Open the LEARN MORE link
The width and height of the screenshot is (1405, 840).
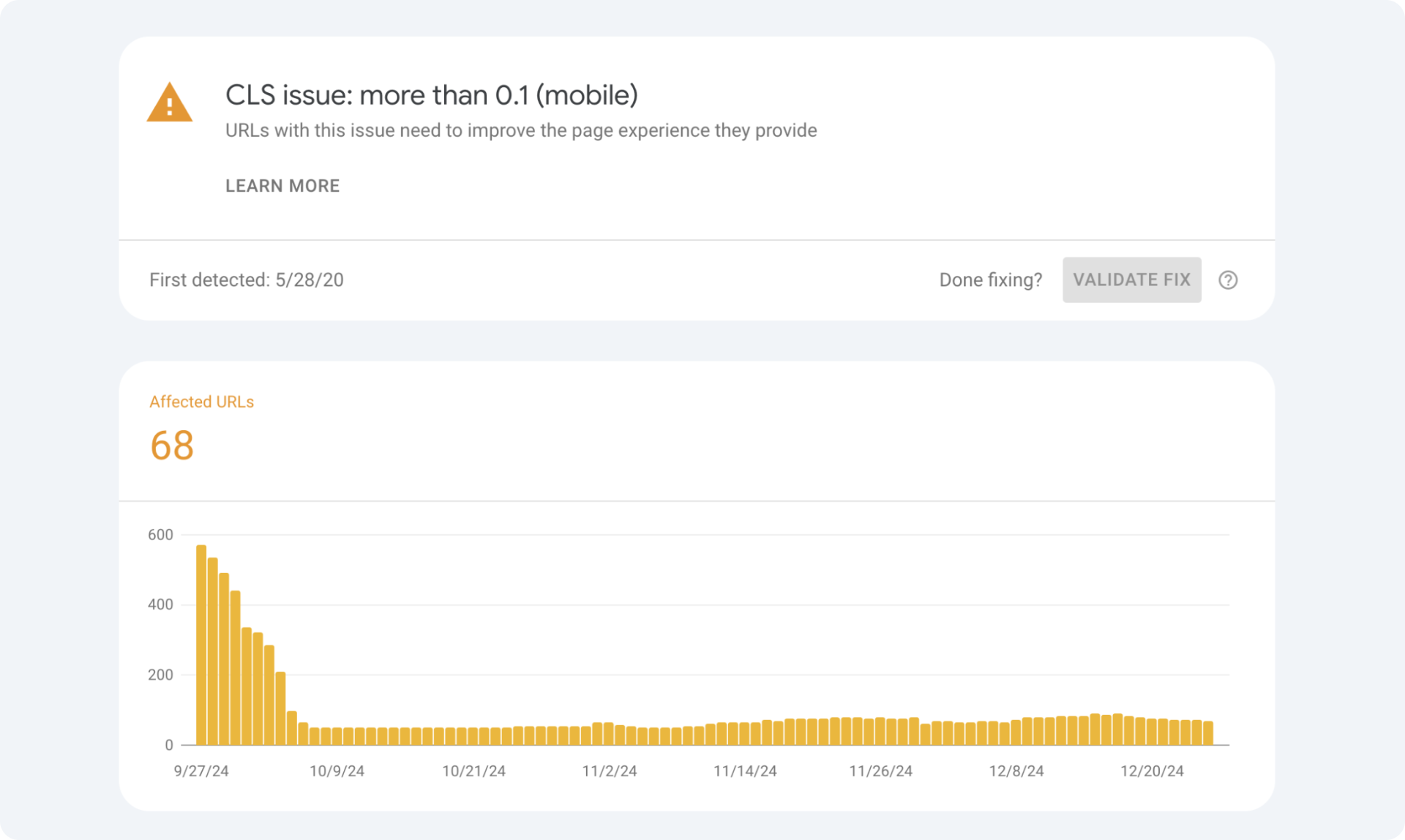pyautogui.click(x=282, y=186)
